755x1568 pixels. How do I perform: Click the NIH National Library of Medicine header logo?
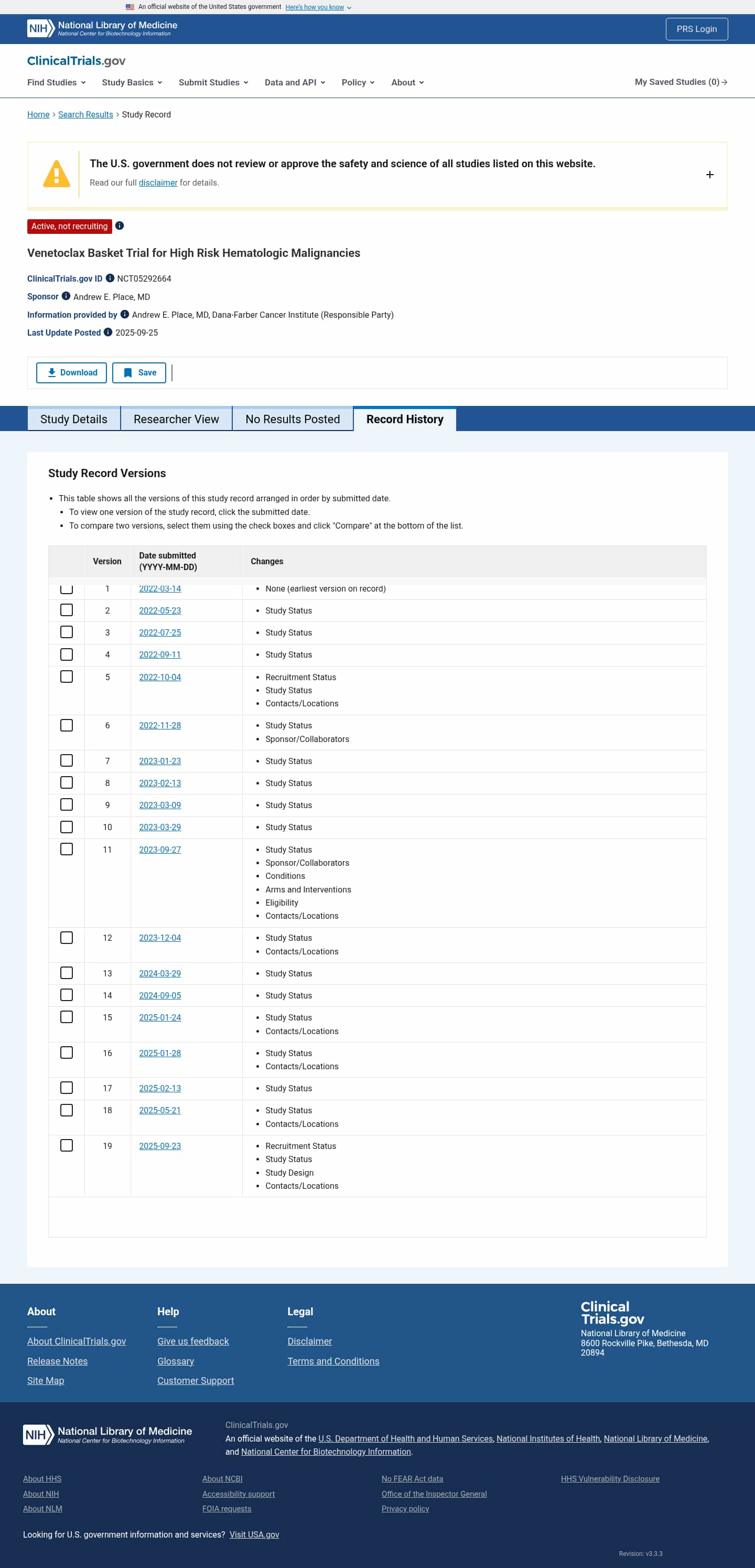pos(102,29)
